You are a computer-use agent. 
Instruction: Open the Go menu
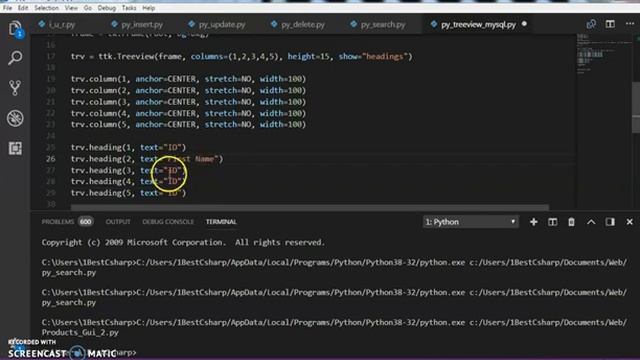pos(88,8)
